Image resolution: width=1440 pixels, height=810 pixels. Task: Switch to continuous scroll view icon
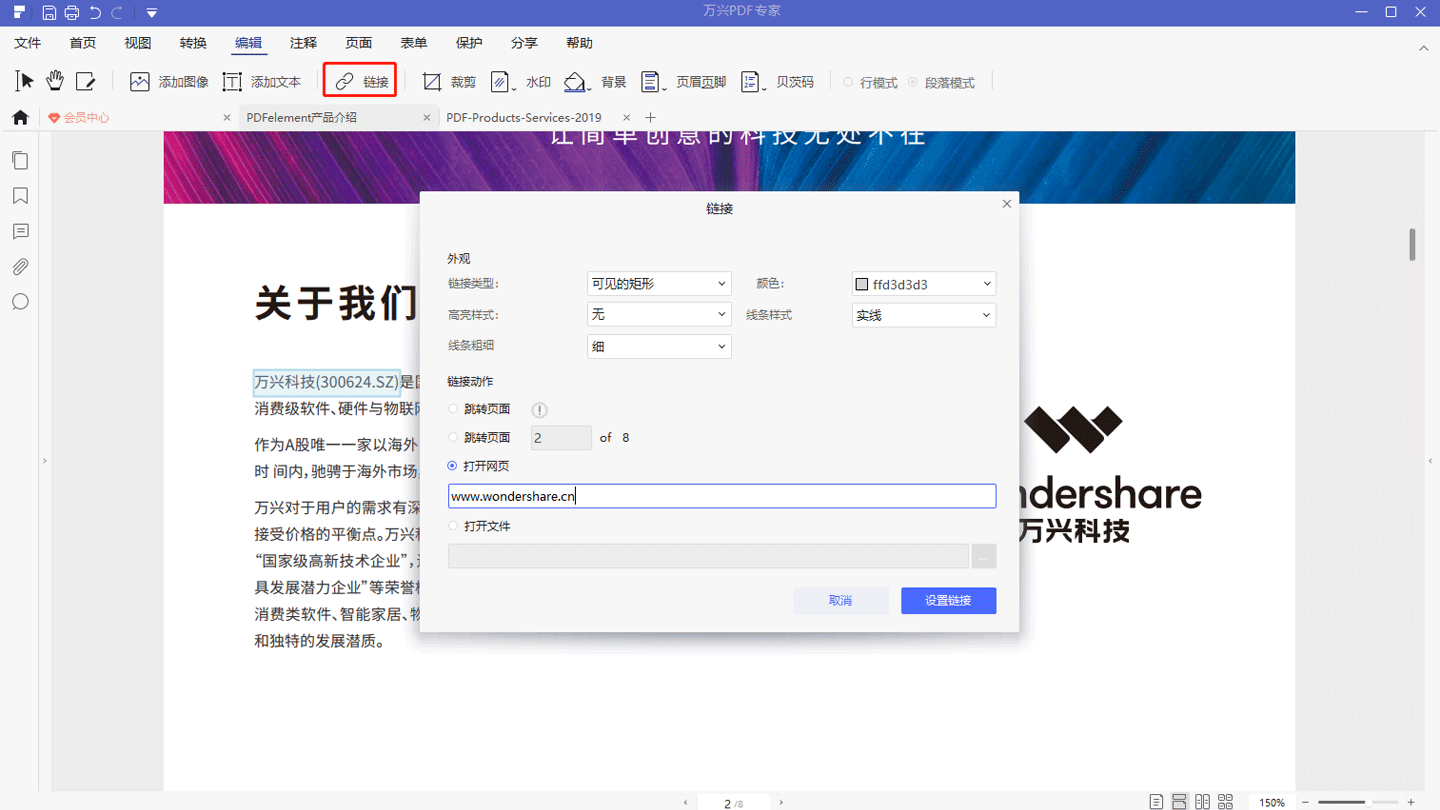[x=1179, y=802]
